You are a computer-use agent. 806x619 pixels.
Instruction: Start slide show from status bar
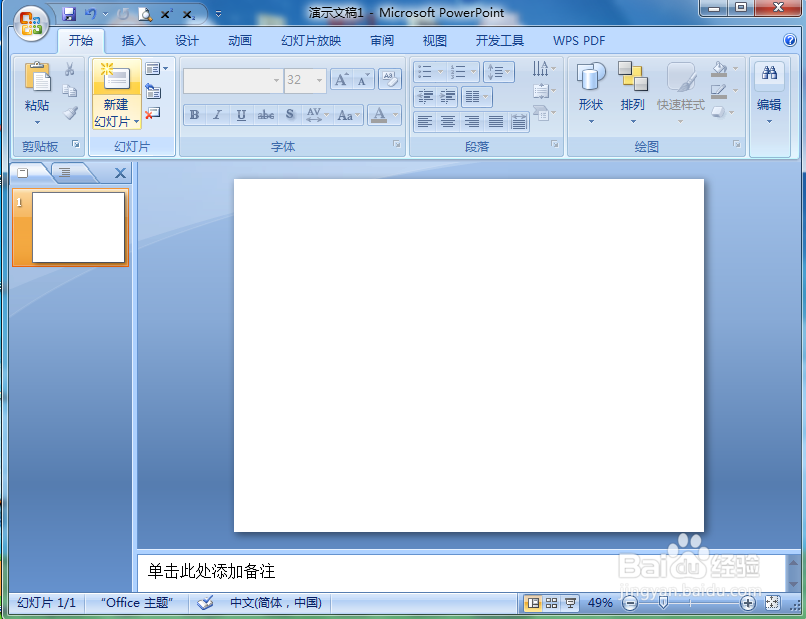[x=570, y=603]
